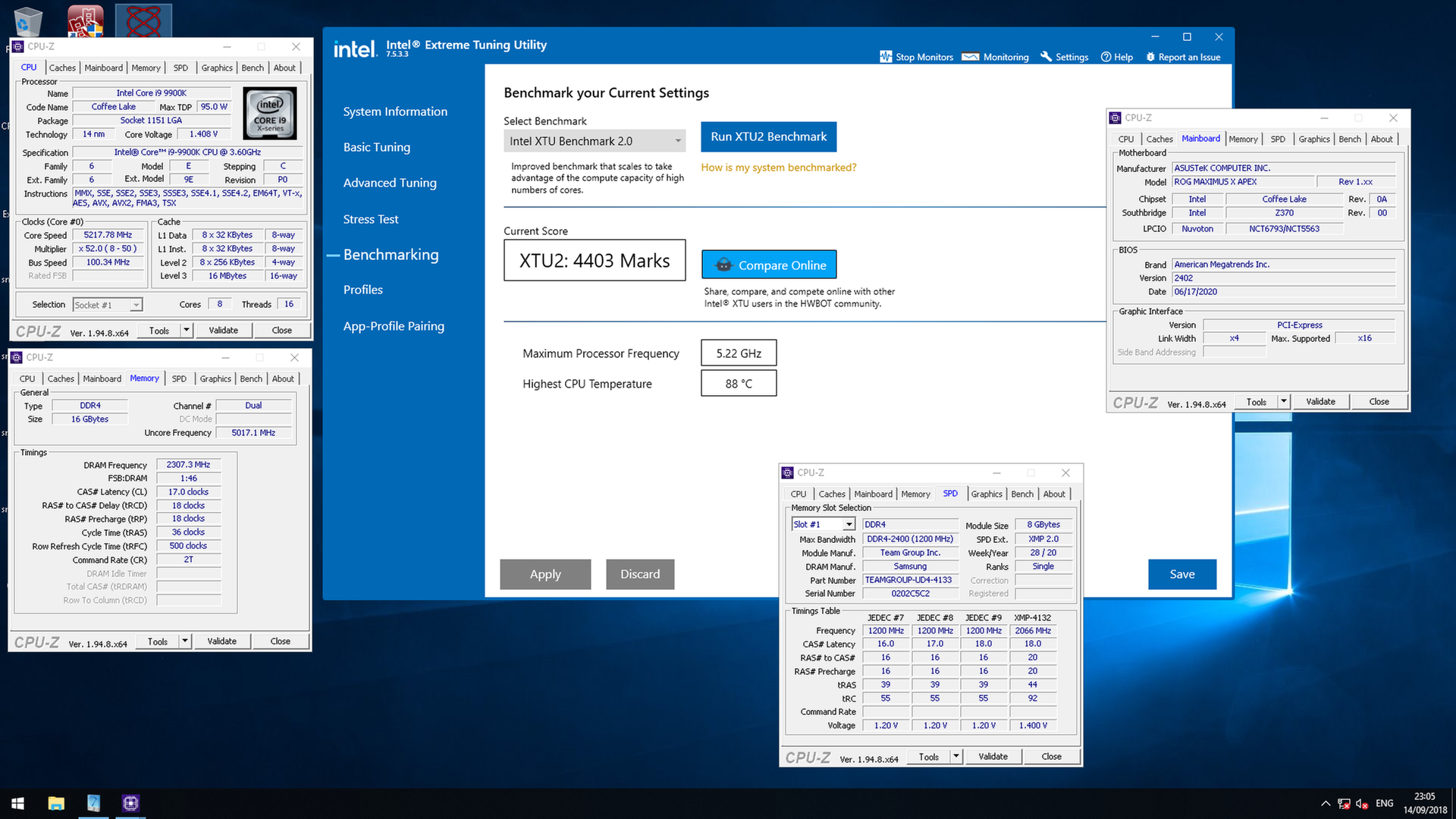
Task: Open App-Profile Pairing section
Action: tap(394, 326)
